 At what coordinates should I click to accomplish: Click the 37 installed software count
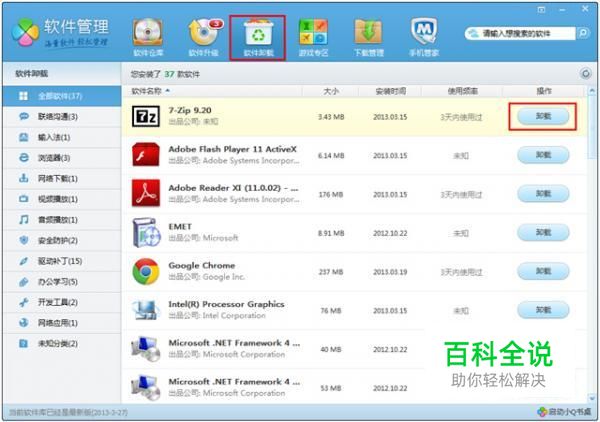[169, 74]
